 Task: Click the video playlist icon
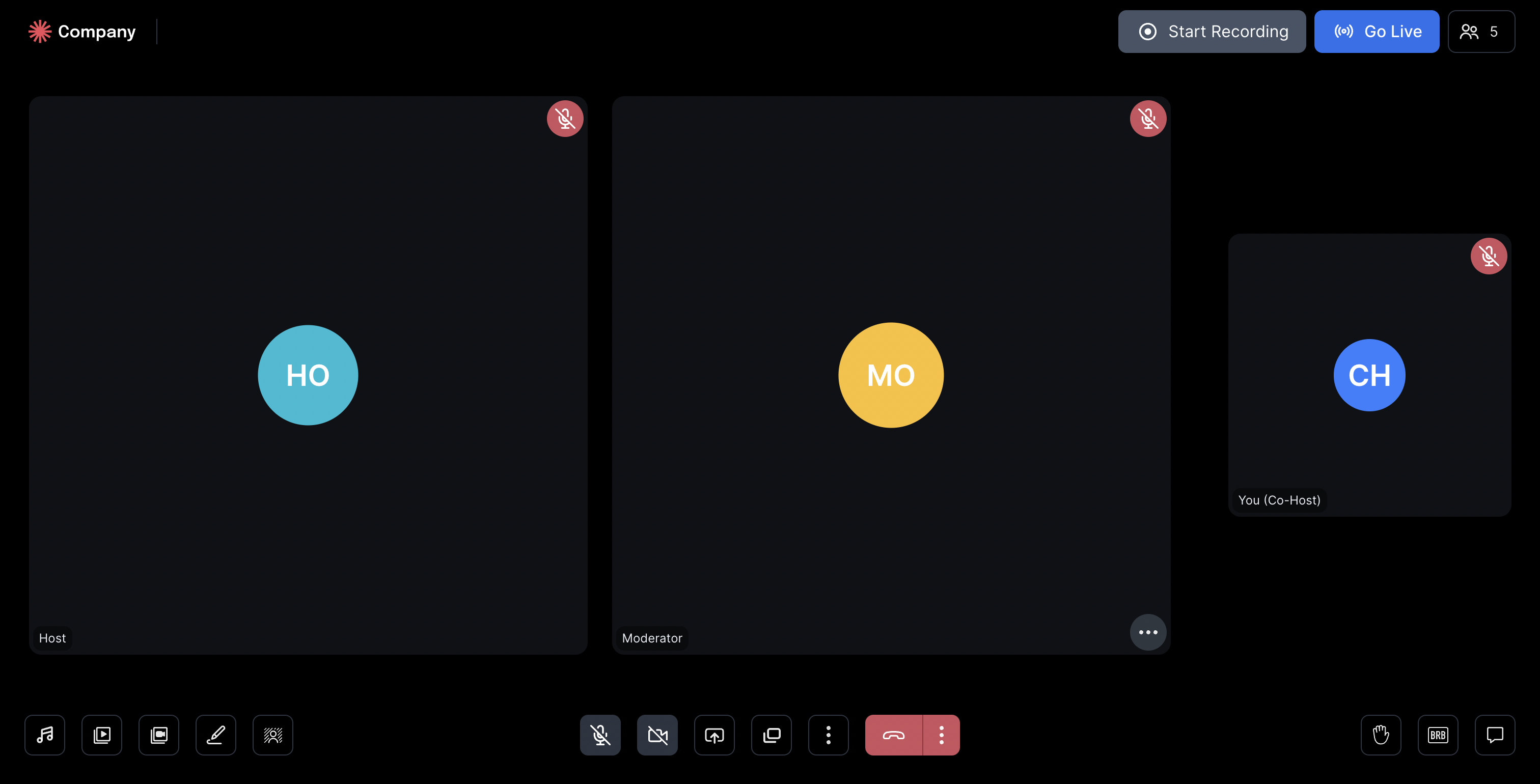click(x=102, y=735)
